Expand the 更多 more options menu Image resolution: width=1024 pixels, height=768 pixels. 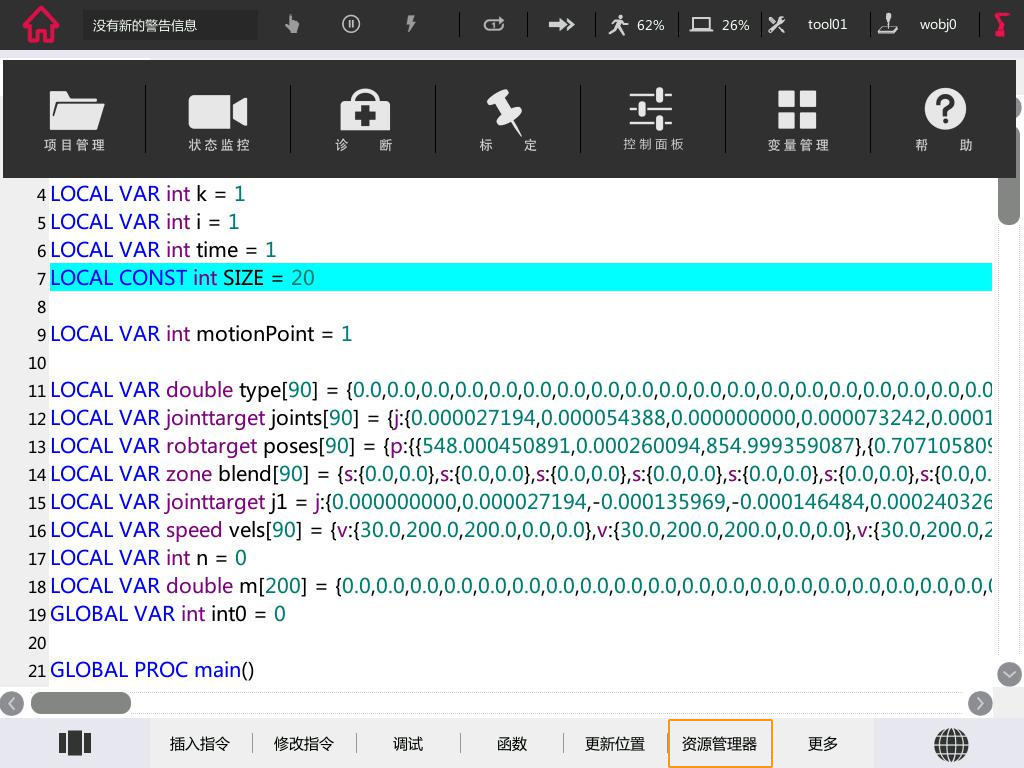pyautogui.click(x=823, y=744)
